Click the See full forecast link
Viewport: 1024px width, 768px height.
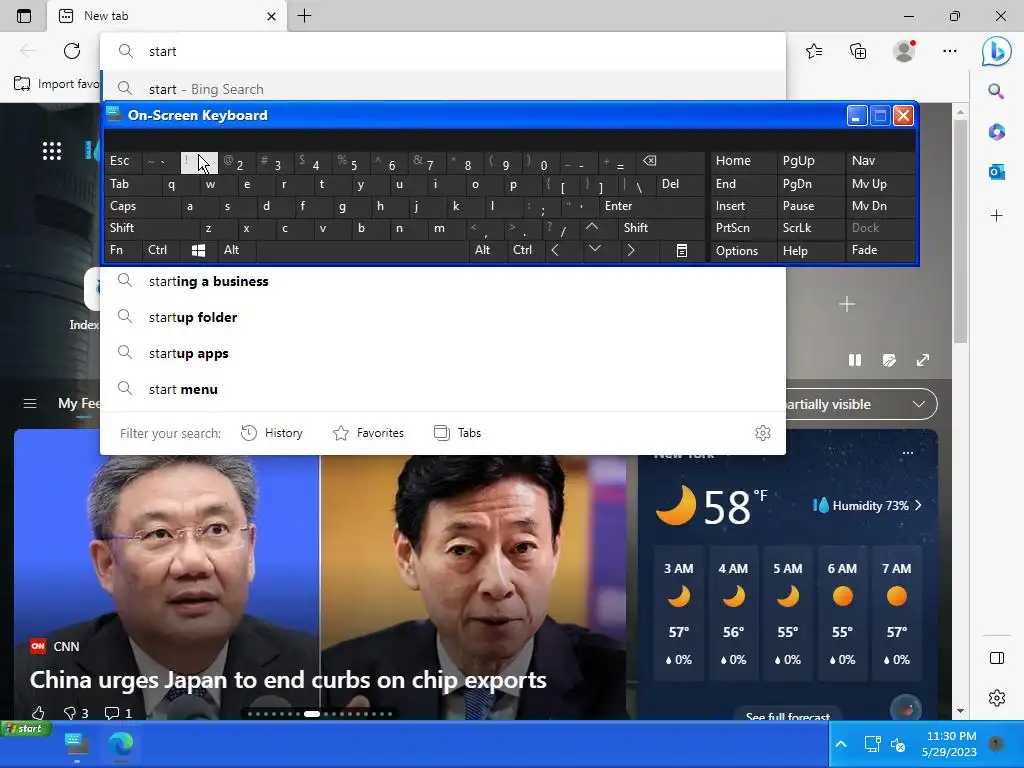(x=788, y=716)
